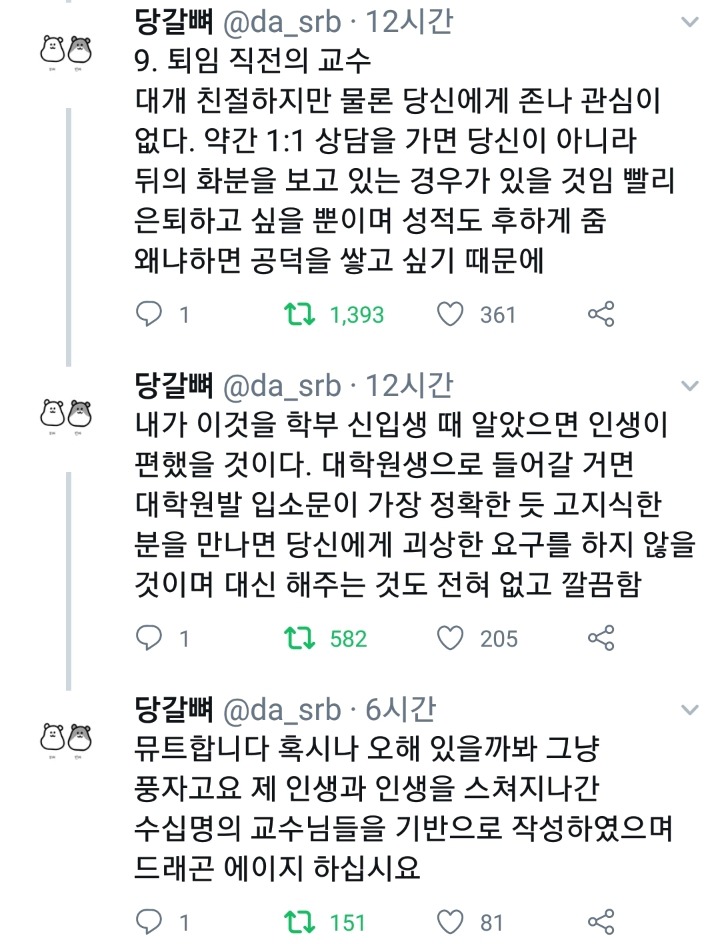This screenshot has height=944, width=720.
Task: Share the 뮤트합니다 tweet
Action: coord(600,921)
